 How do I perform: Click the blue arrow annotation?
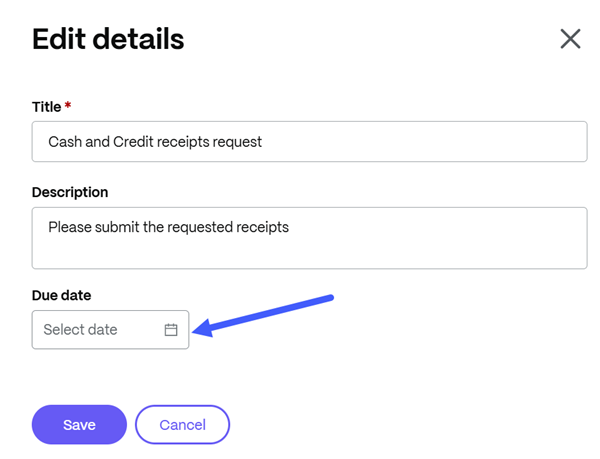coord(262,316)
